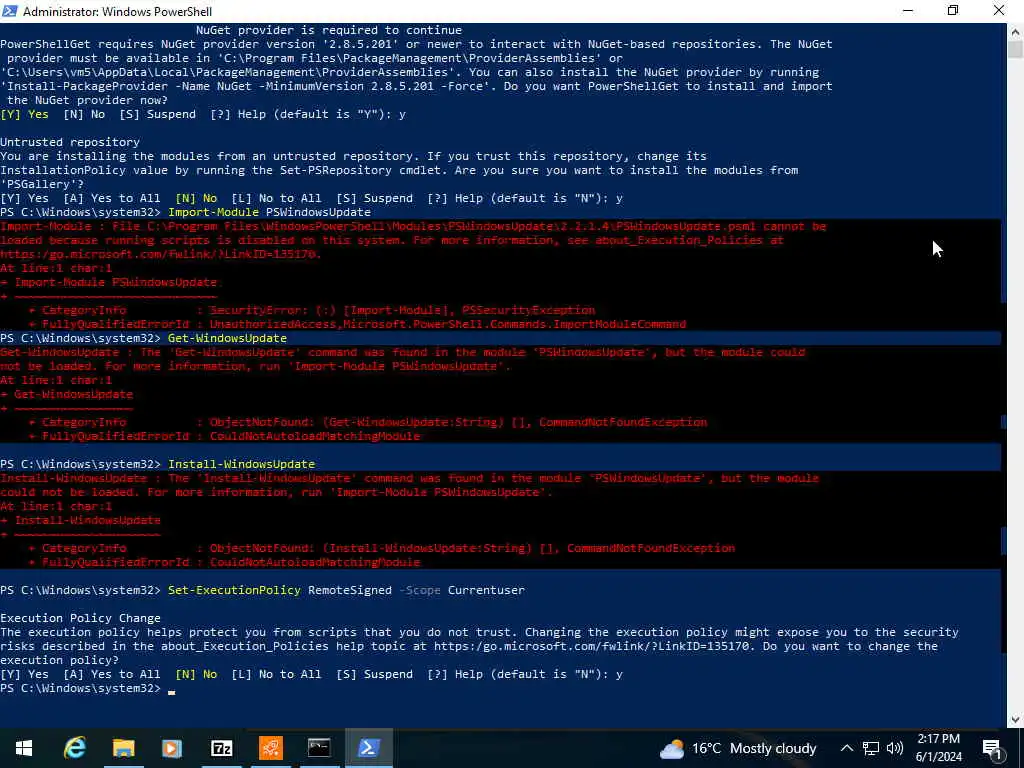
Task: Open 7-Zip from the taskbar
Action: [x=221, y=748]
